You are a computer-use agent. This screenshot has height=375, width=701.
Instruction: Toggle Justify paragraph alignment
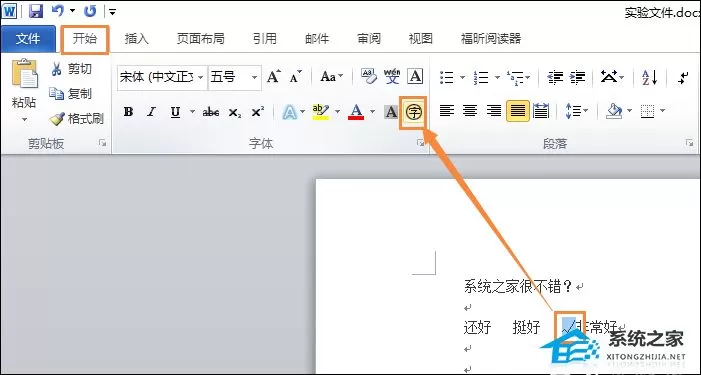(x=517, y=111)
